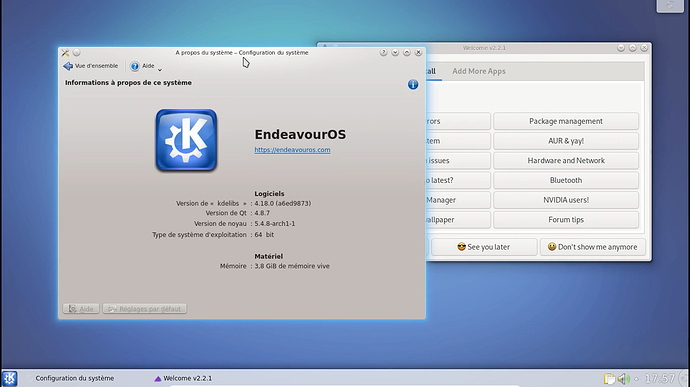The image size is (690, 387).
Task: Open the endeavouros.com link
Action: click(292, 150)
